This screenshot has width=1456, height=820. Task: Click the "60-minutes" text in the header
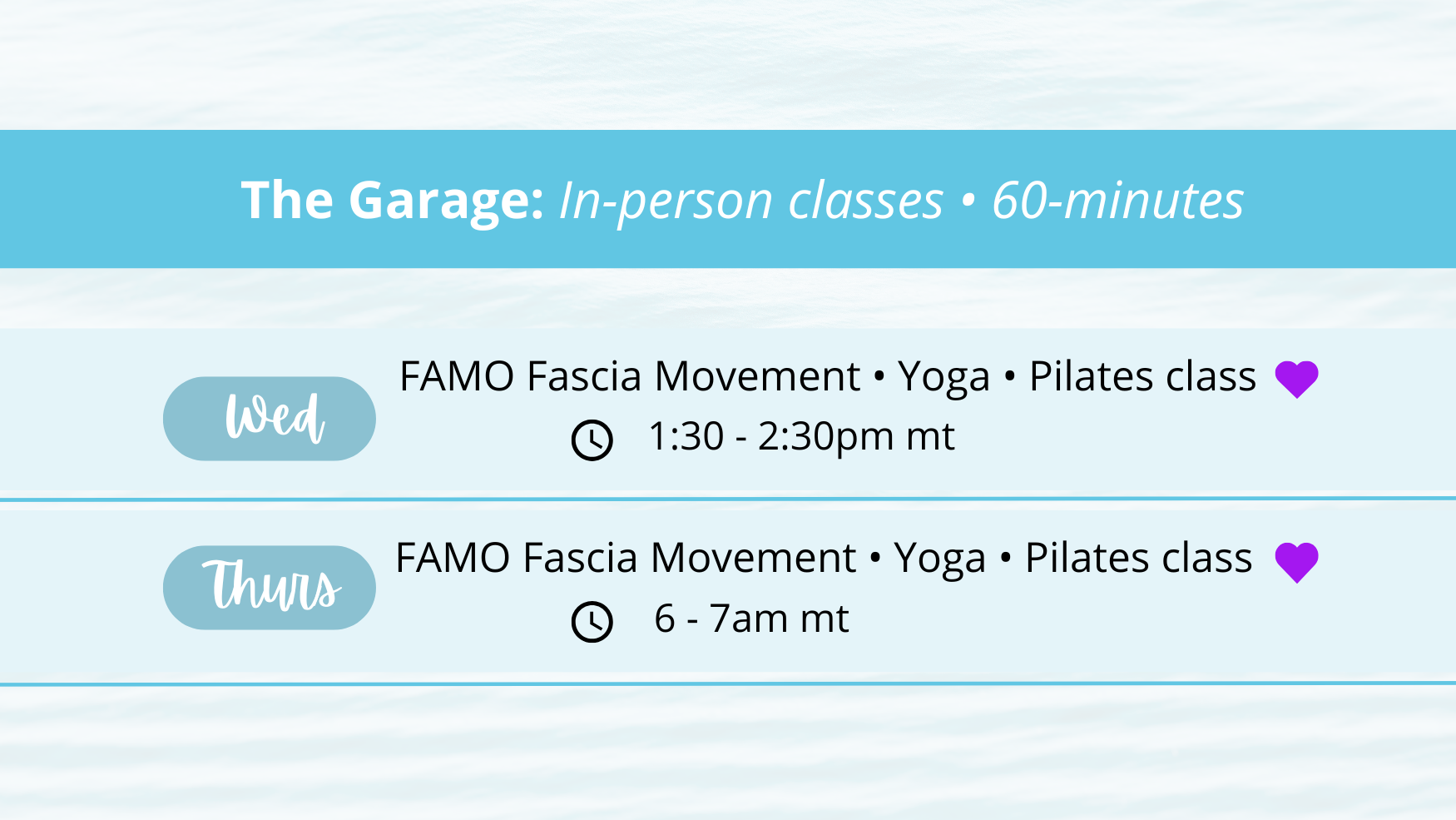tap(1117, 201)
